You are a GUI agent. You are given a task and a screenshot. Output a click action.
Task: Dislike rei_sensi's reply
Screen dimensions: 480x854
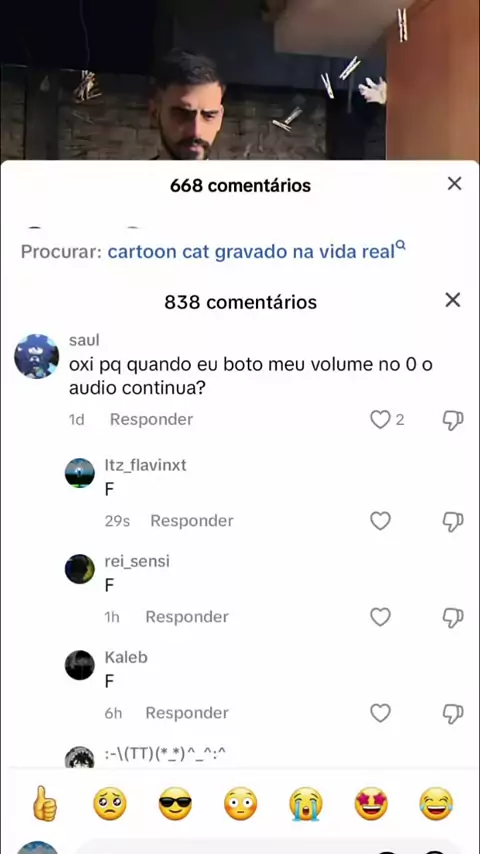(453, 617)
